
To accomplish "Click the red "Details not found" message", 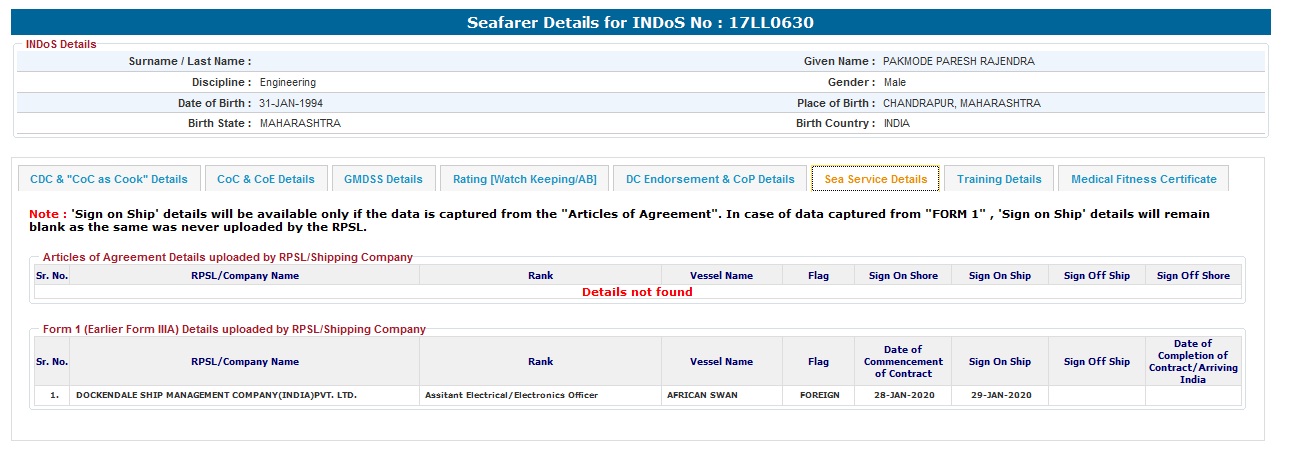I will (x=637, y=292).
